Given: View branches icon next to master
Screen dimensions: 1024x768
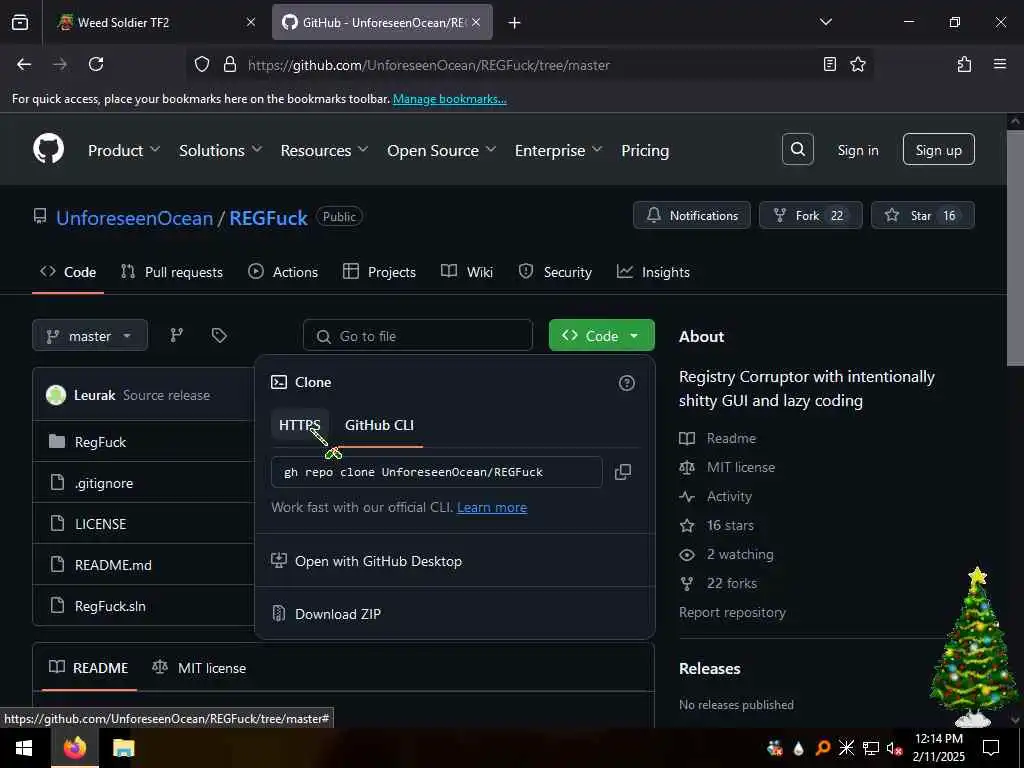Looking at the screenshot, I should [176, 336].
